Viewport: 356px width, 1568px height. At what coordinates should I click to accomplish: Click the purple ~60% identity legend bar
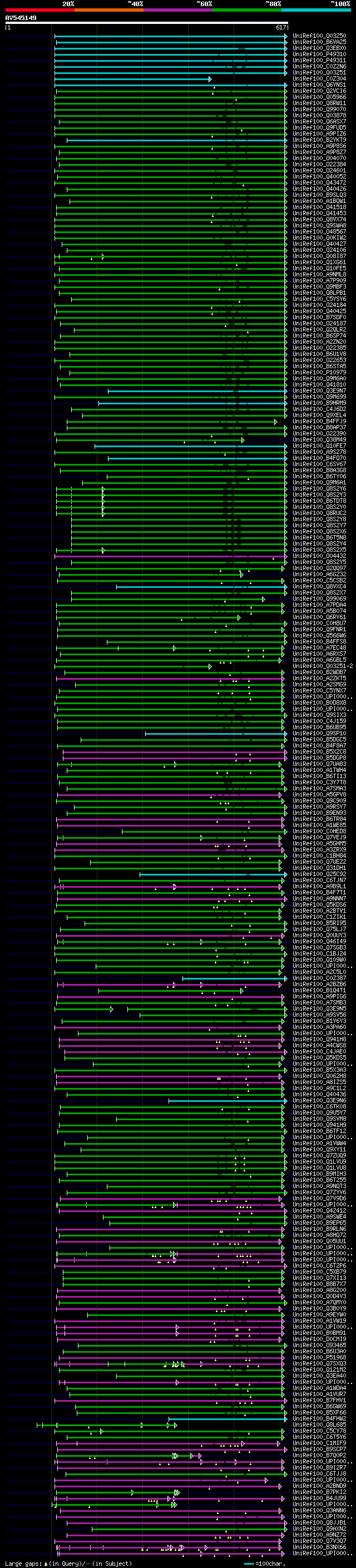(x=177, y=10)
